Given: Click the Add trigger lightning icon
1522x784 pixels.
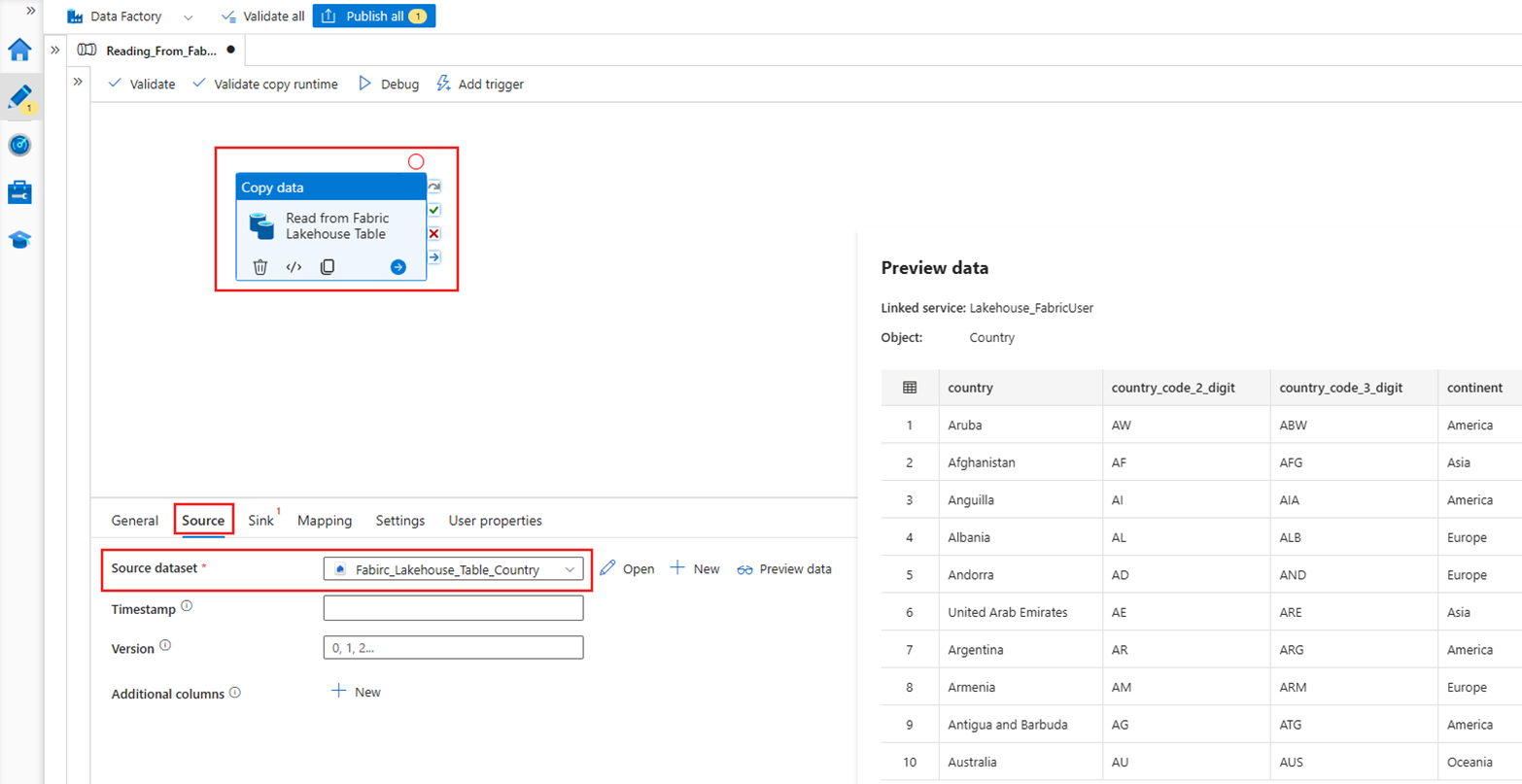Looking at the screenshot, I should (444, 84).
